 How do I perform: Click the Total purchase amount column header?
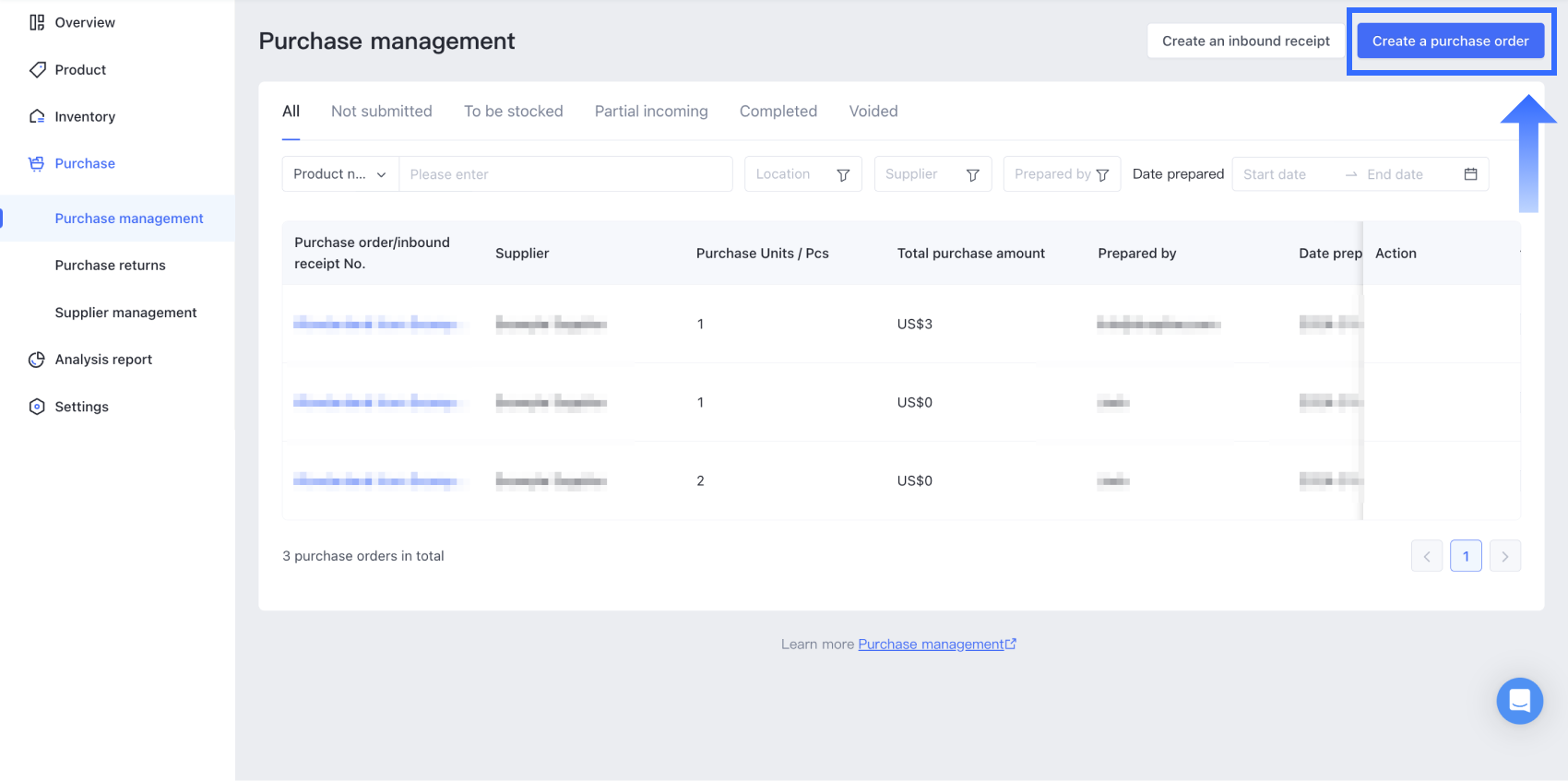[x=971, y=253]
